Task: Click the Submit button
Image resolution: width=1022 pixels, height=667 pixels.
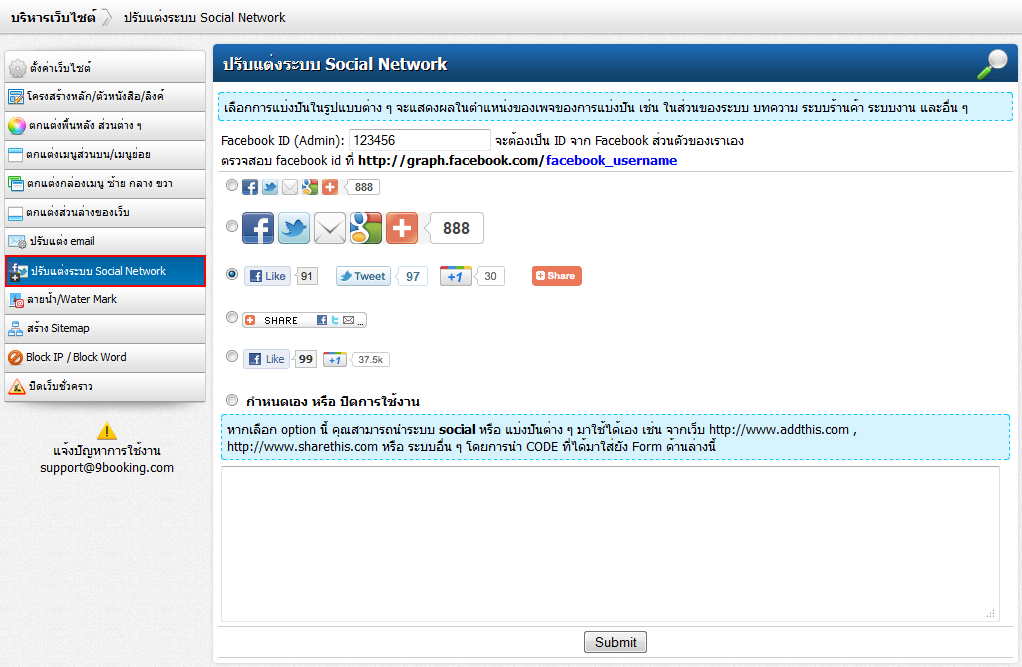Action: tap(615, 642)
